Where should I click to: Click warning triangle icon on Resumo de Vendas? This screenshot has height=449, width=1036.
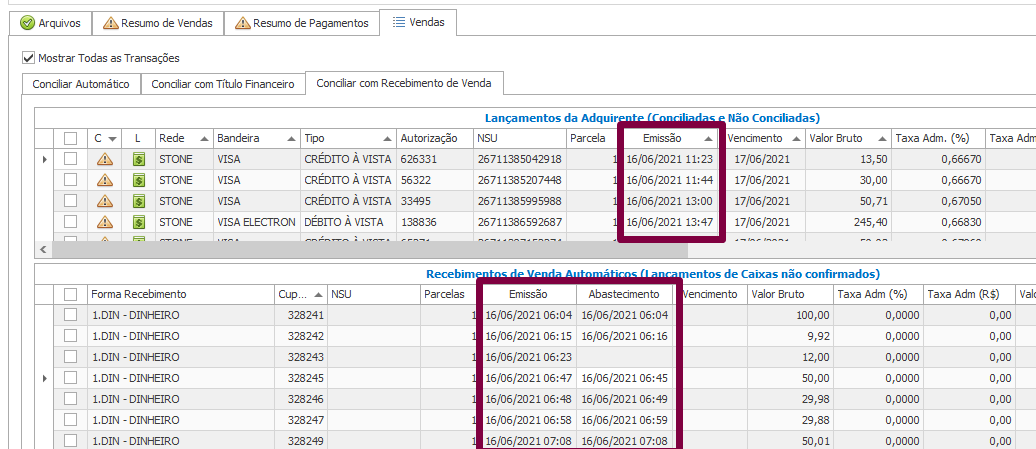(x=111, y=23)
